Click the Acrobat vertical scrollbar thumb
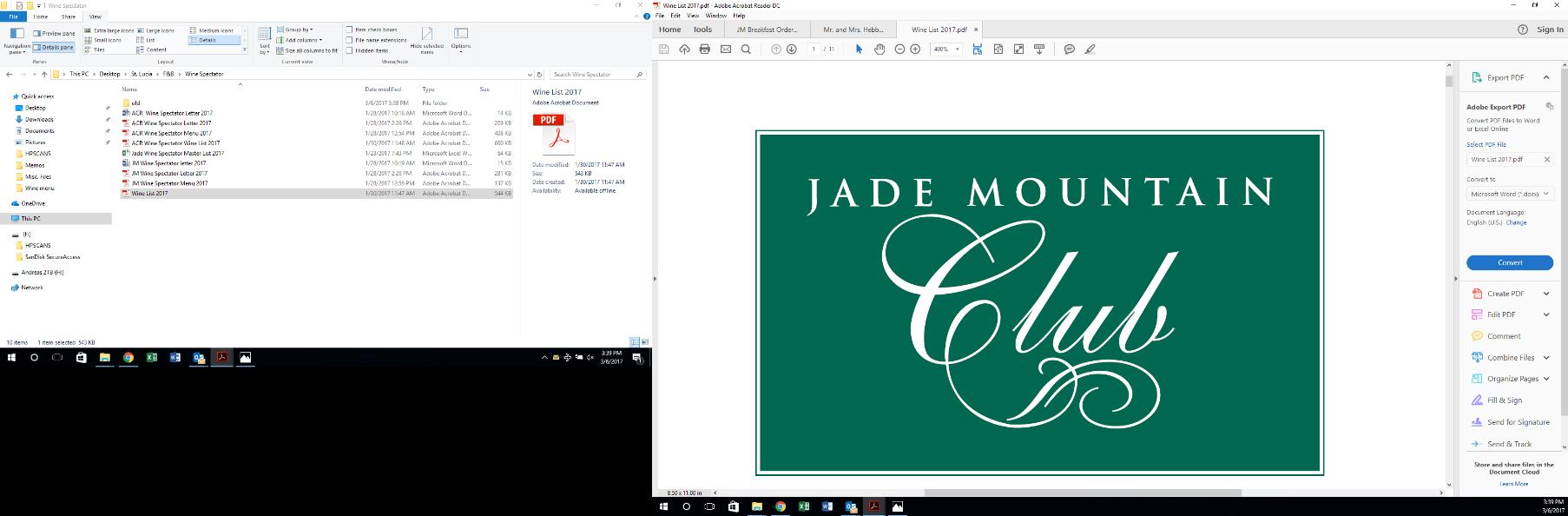The height and width of the screenshot is (516, 1568). pyautogui.click(x=1448, y=81)
